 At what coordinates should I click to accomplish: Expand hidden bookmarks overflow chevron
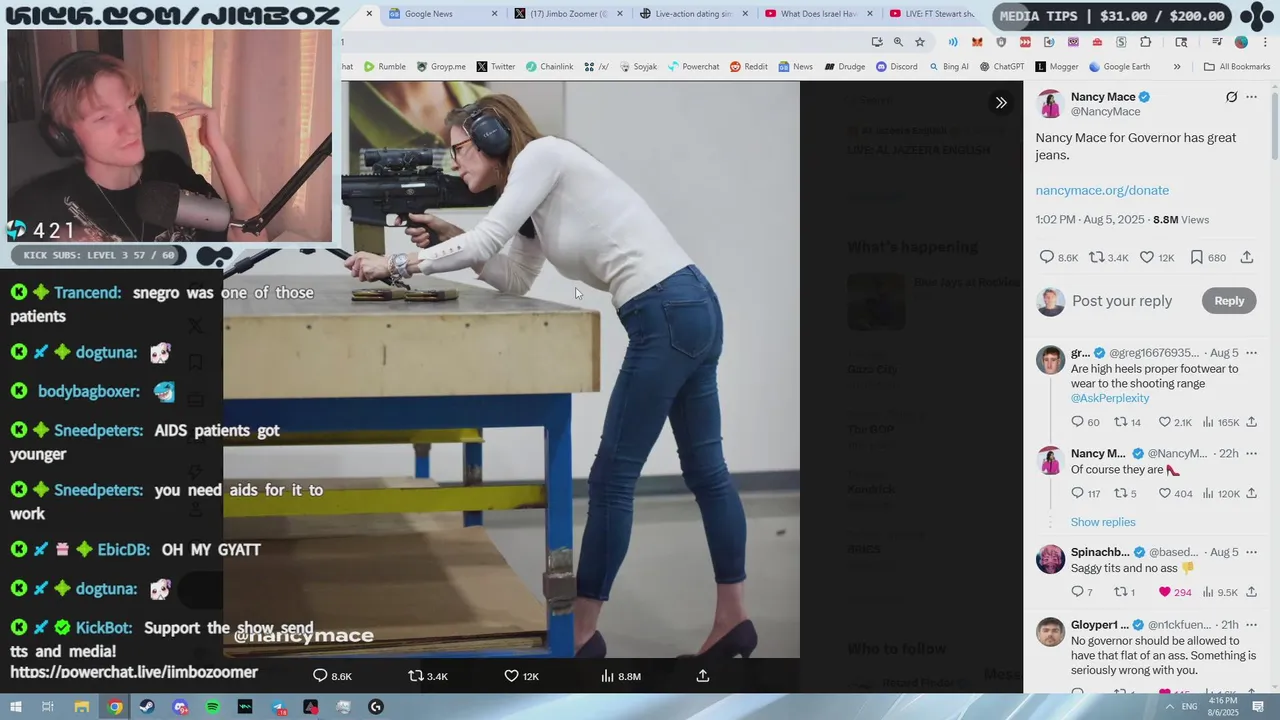(1177, 67)
